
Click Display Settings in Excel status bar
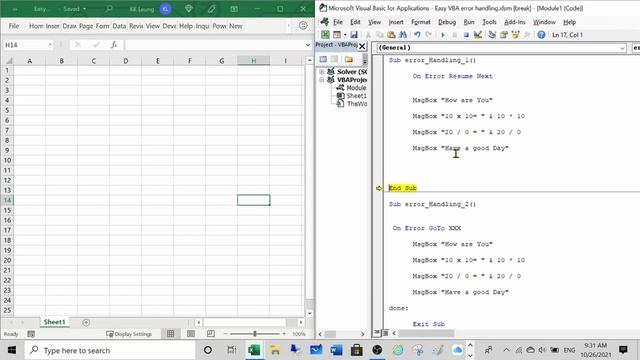129,334
